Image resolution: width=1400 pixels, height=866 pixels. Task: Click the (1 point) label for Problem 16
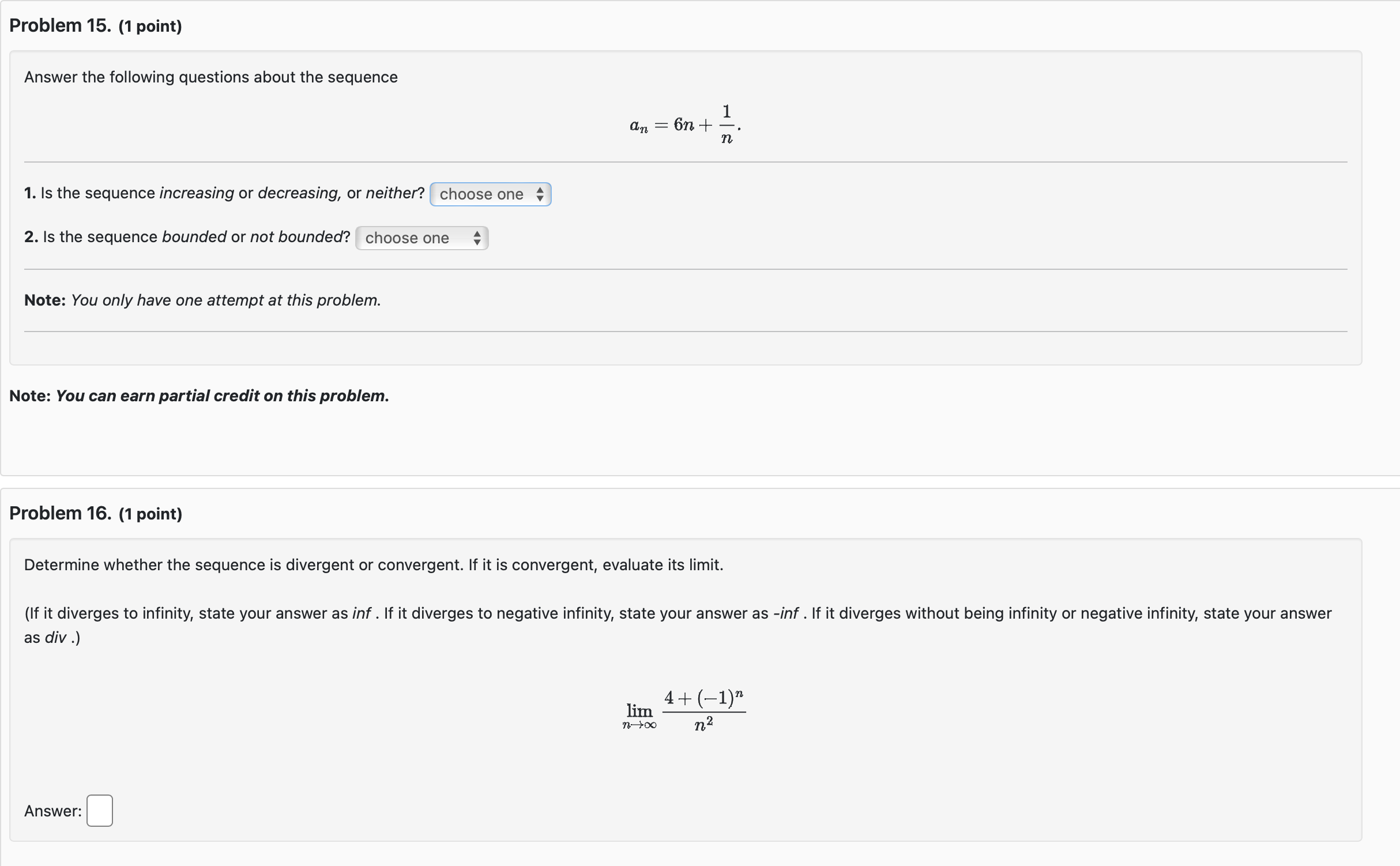pyautogui.click(x=149, y=513)
